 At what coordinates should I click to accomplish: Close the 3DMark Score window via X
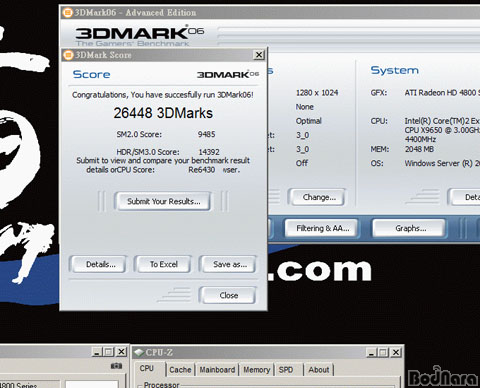coord(259,55)
